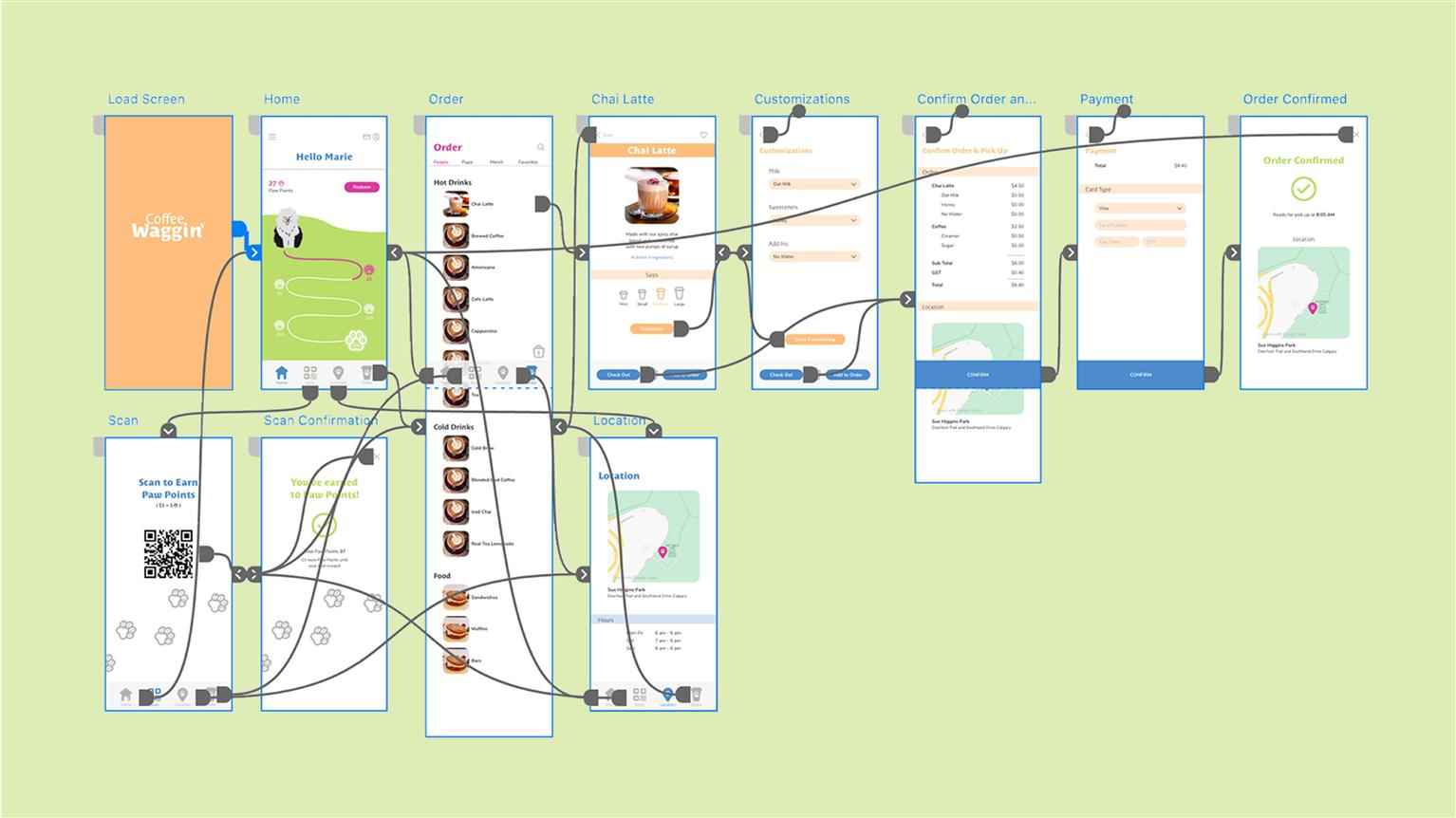The image size is (1456, 818).
Task: Switch to the Merch tab on Order artboard
Action: point(496,162)
